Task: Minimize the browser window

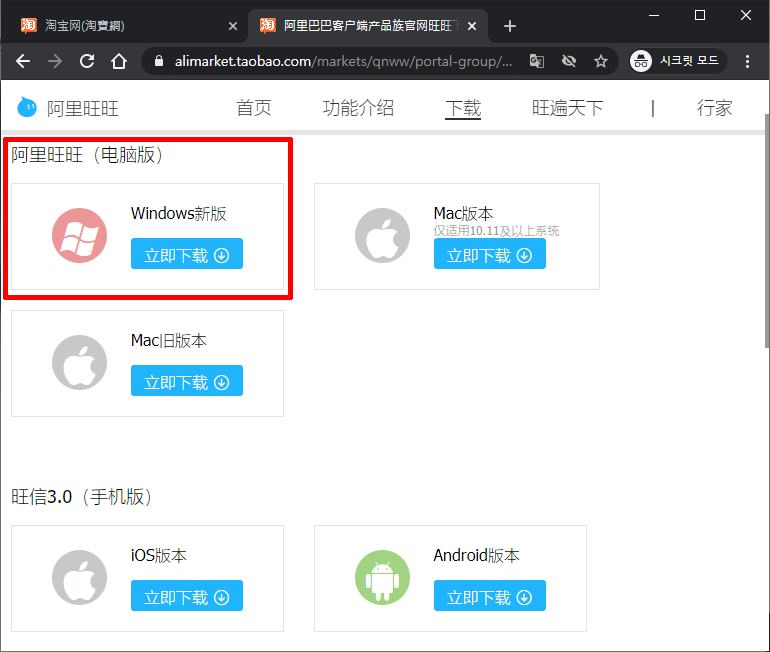Action: tap(654, 15)
